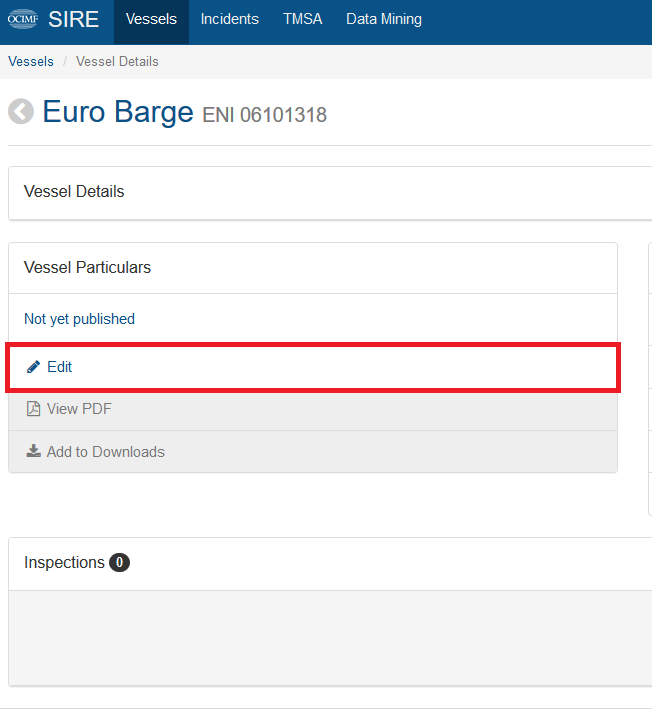Click the Vessel Particulars panel heading
The height and width of the screenshot is (727, 652).
point(87,268)
